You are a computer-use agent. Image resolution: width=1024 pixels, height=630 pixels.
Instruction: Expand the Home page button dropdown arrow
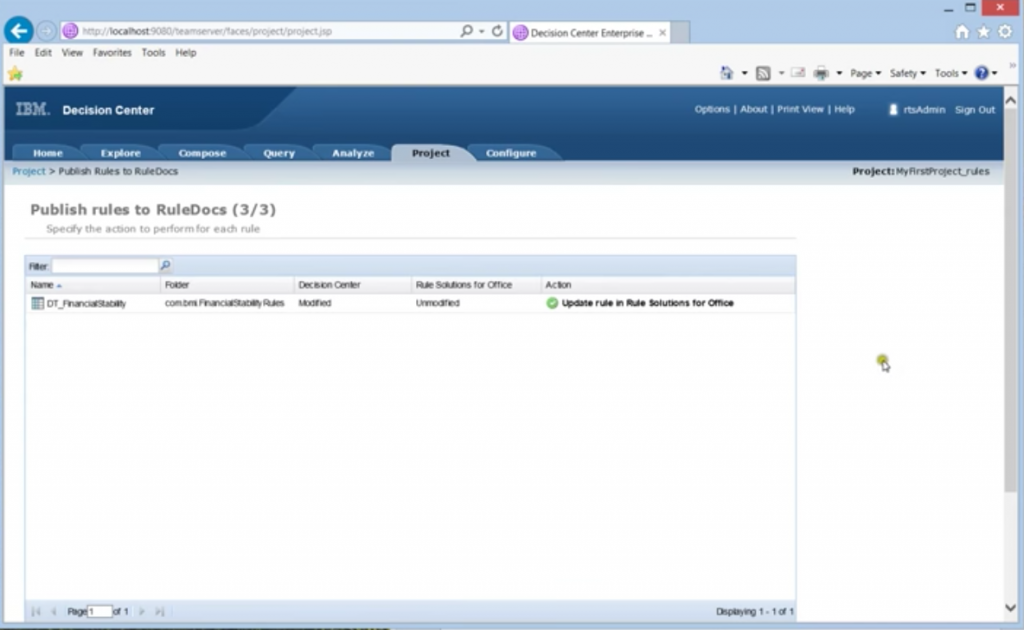(x=744, y=73)
